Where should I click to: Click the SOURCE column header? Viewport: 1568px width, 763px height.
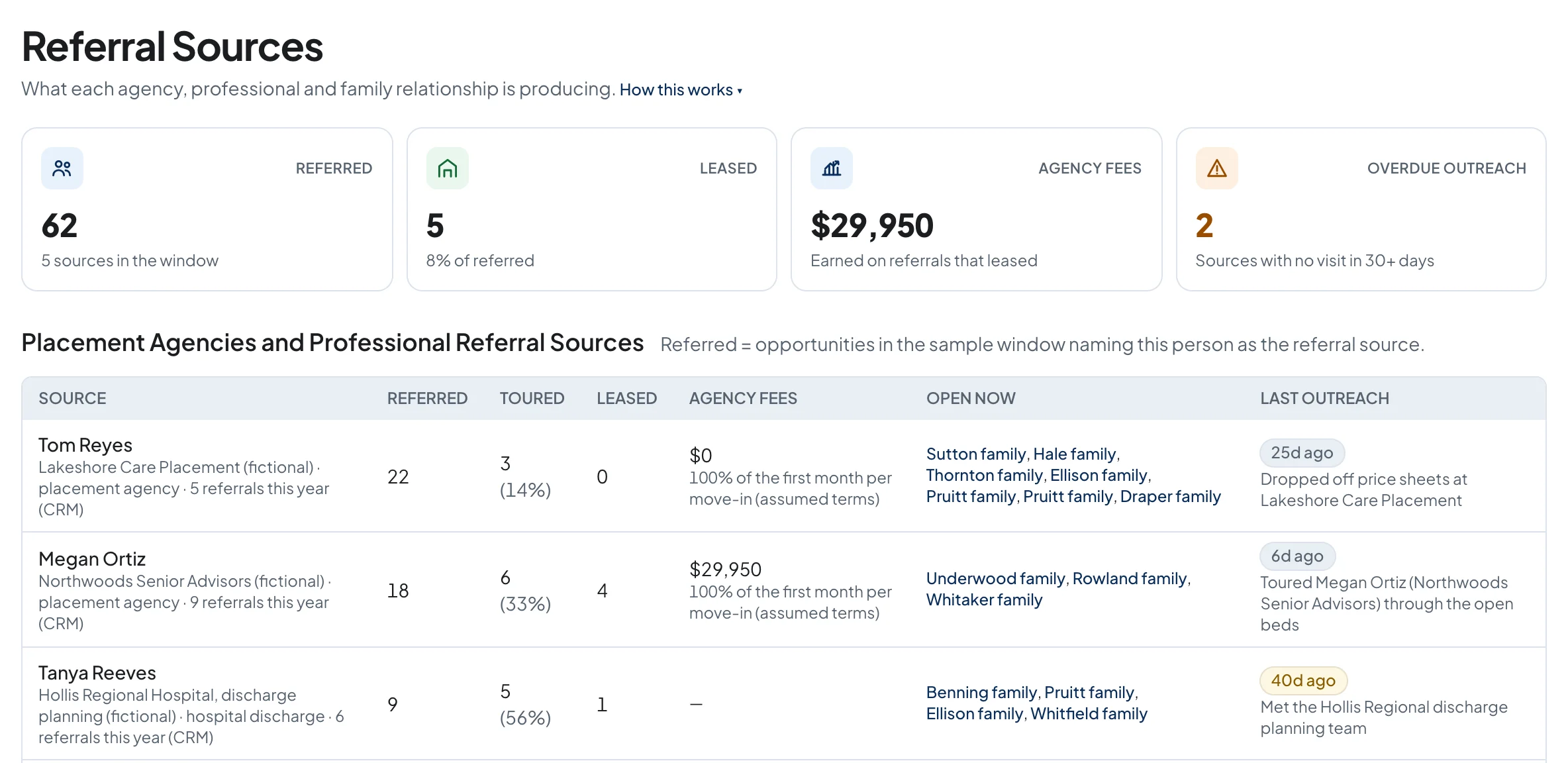point(72,399)
